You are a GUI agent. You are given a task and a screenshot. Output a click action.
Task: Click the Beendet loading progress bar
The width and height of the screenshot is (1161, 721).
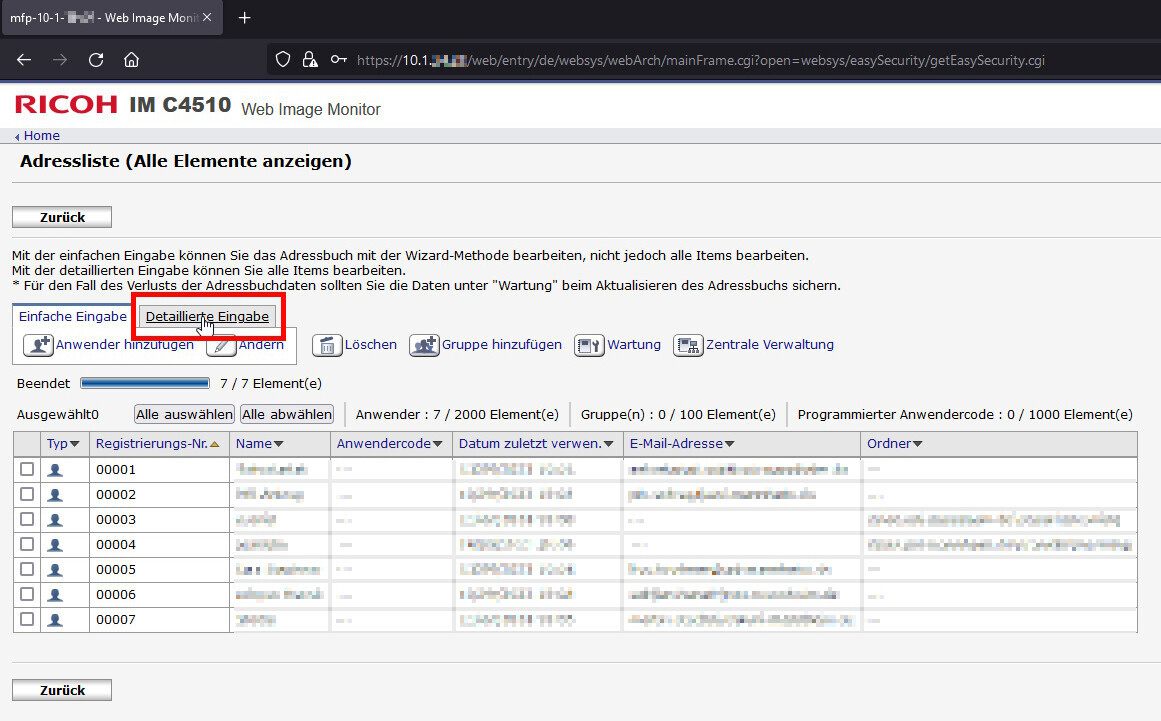pyautogui.click(x=145, y=383)
